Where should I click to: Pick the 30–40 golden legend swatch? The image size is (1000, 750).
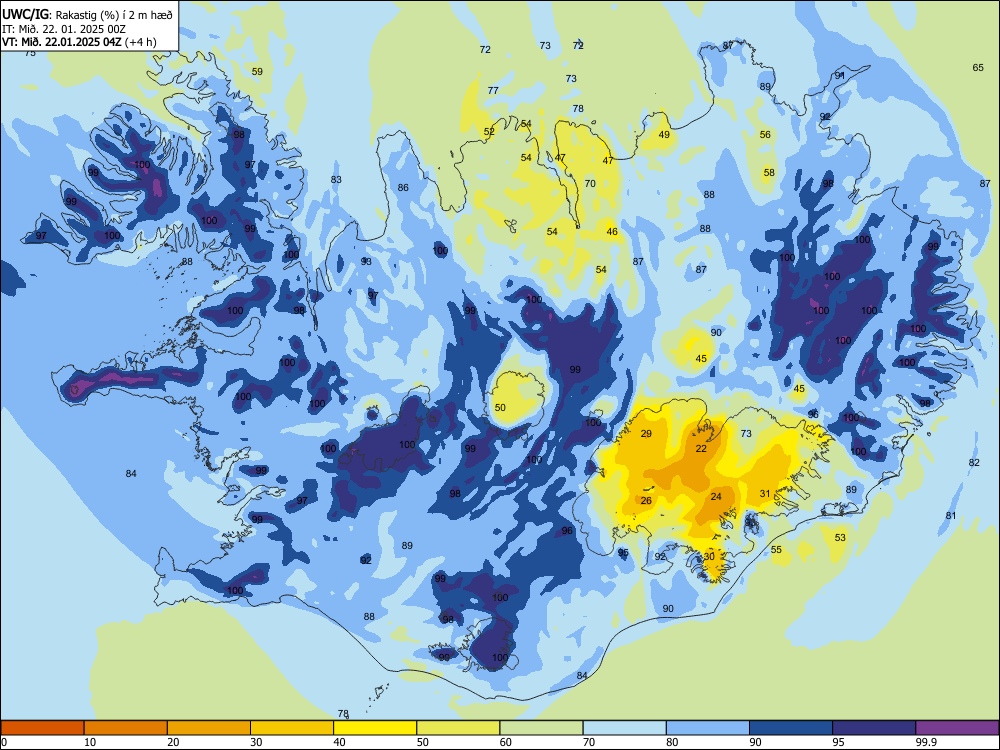pyautogui.click(x=292, y=728)
